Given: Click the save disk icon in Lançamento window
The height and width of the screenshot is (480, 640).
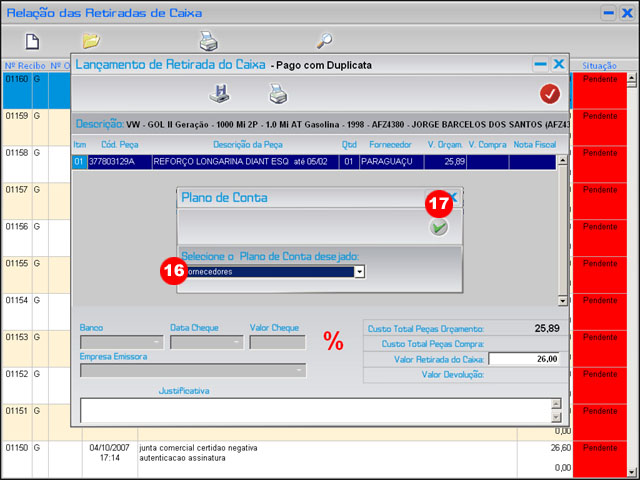Looking at the screenshot, I should click(x=220, y=94).
